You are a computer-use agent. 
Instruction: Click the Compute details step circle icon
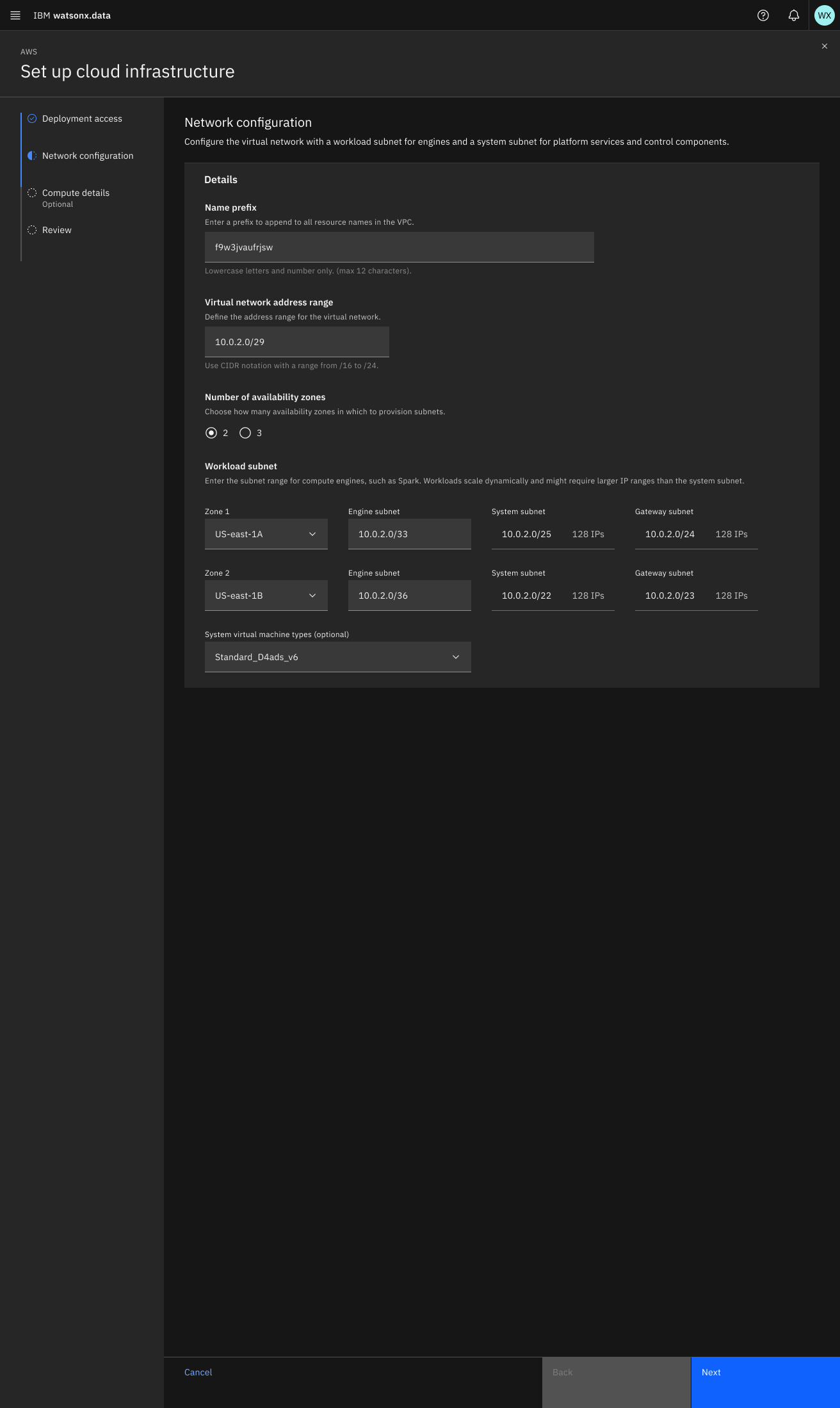click(32, 193)
